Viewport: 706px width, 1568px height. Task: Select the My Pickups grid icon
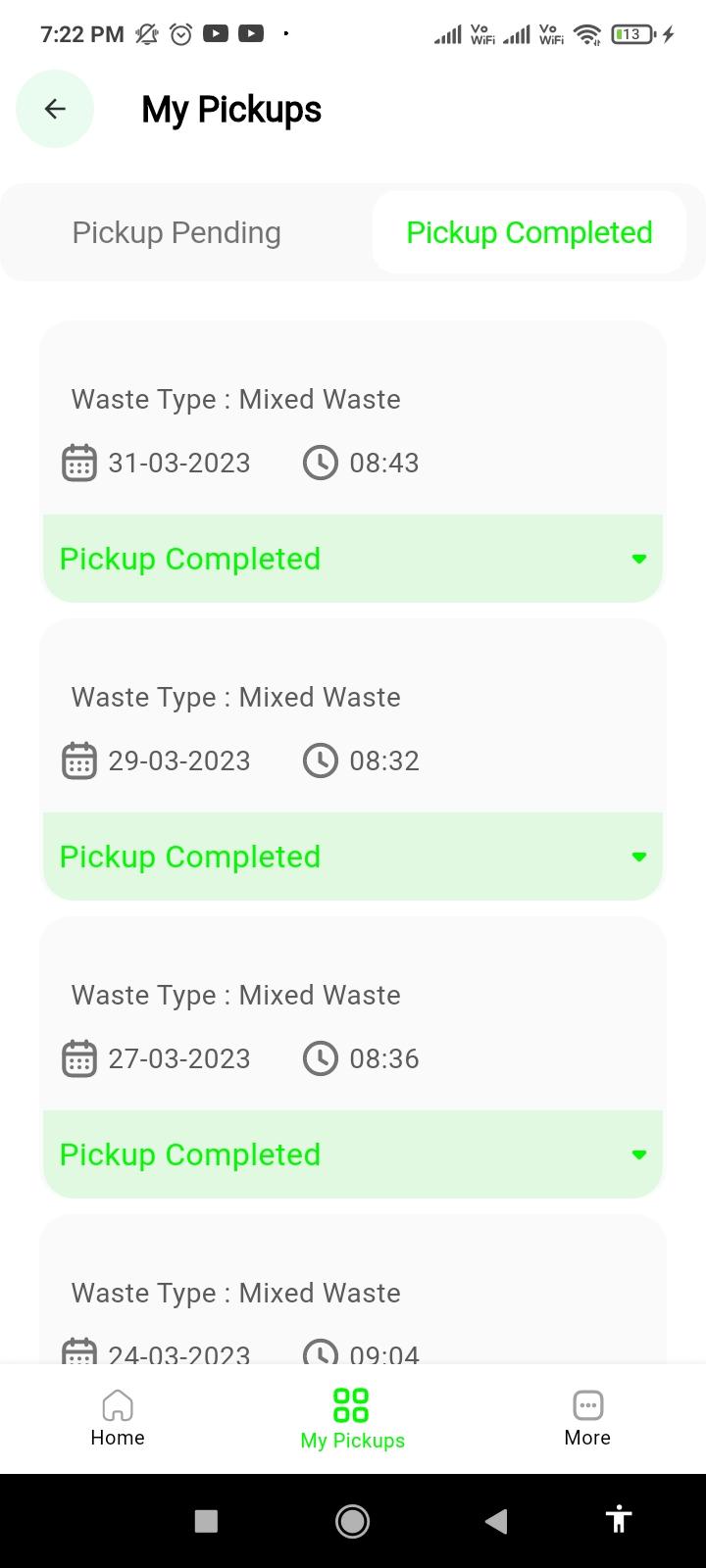tap(351, 1404)
